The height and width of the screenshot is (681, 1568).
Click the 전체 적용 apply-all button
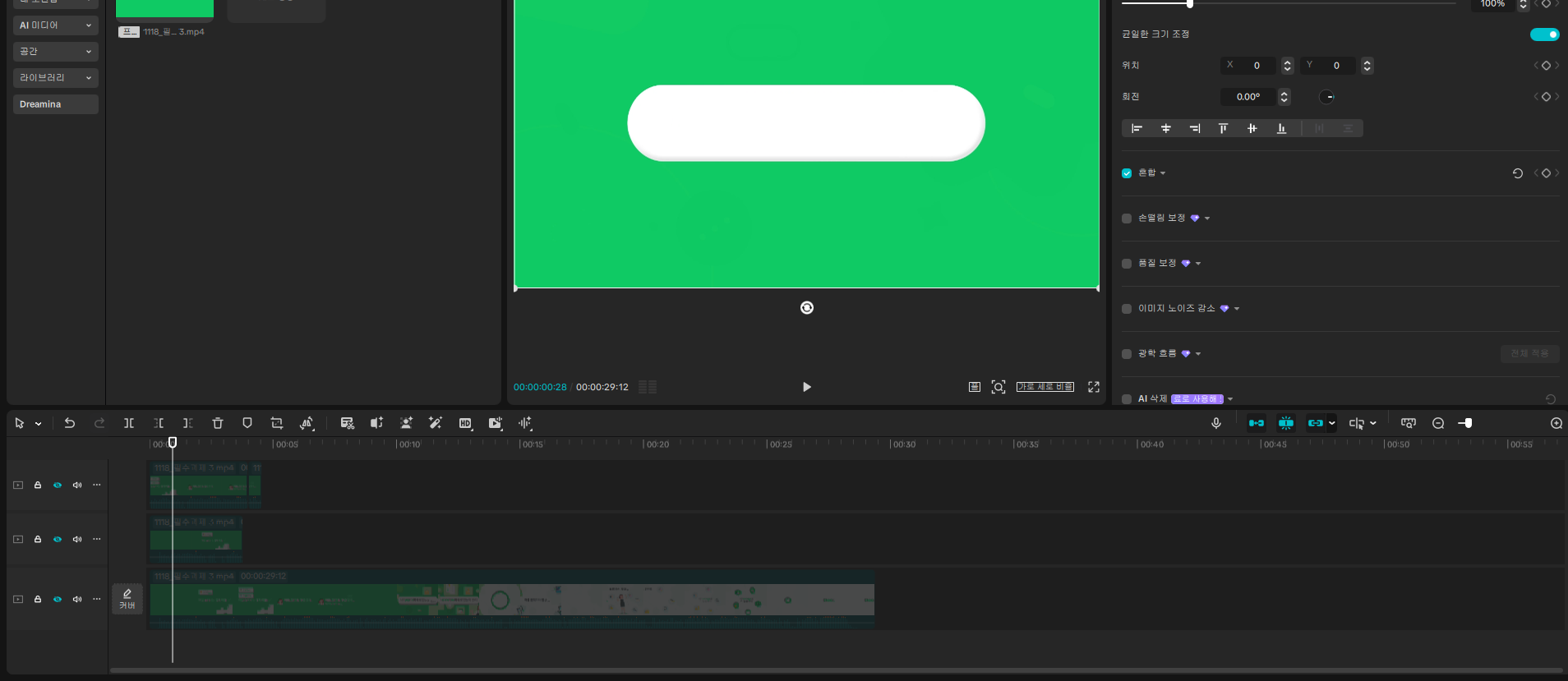click(x=1529, y=354)
